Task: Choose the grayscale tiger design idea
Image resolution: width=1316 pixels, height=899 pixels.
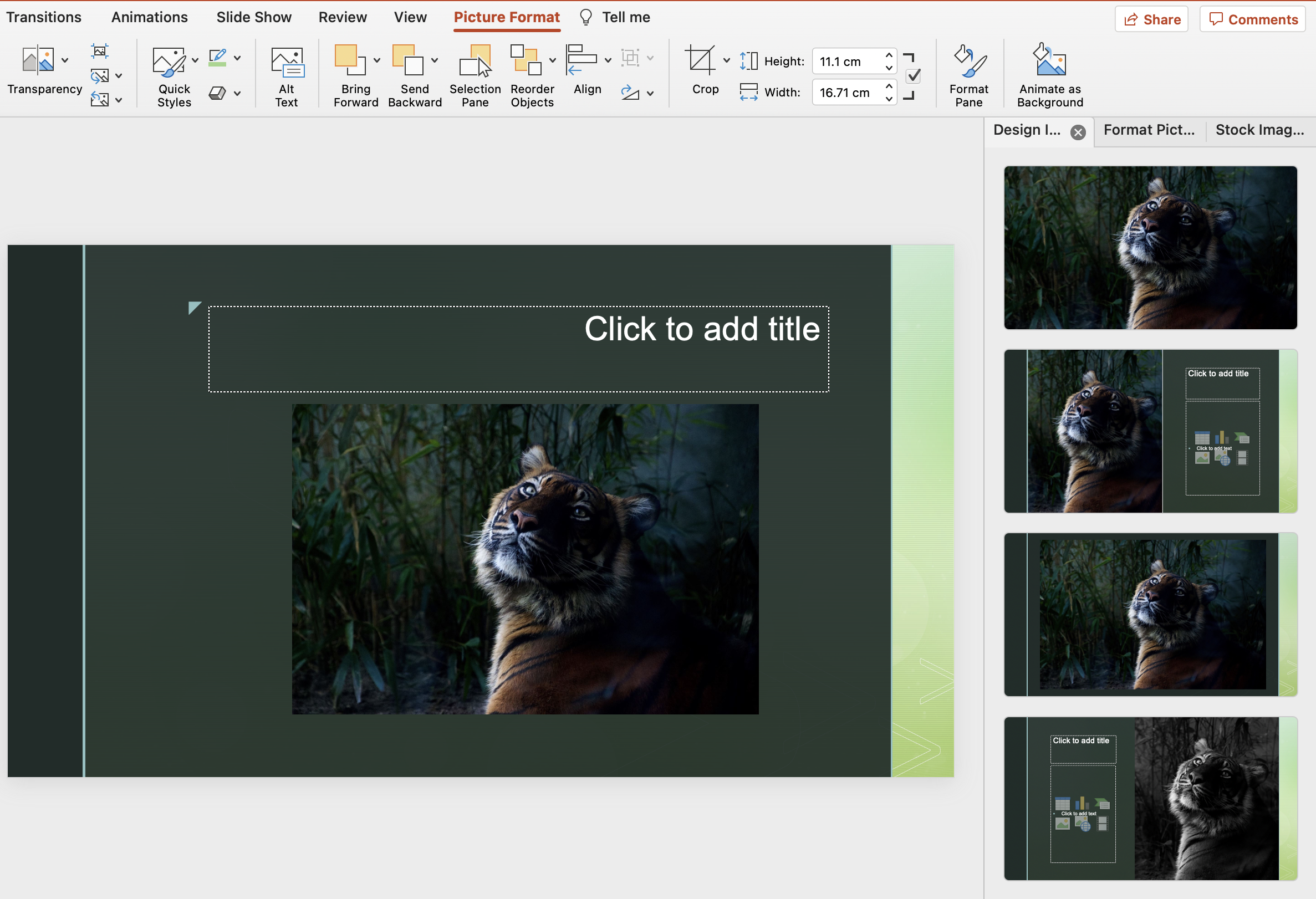Action: click(1151, 799)
